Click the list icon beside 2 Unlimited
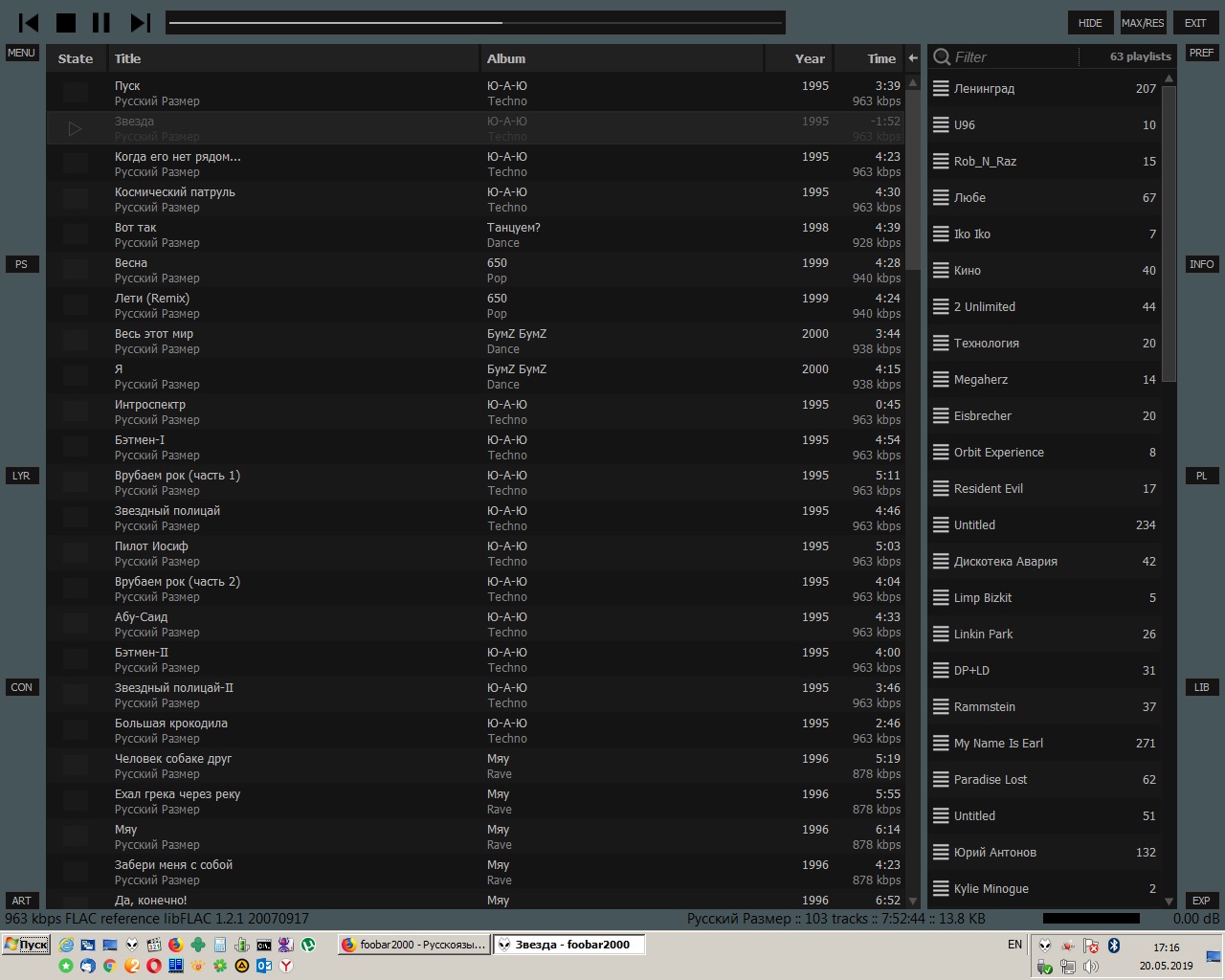The width and height of the screenshot is (1225, 980). [941, 307]
